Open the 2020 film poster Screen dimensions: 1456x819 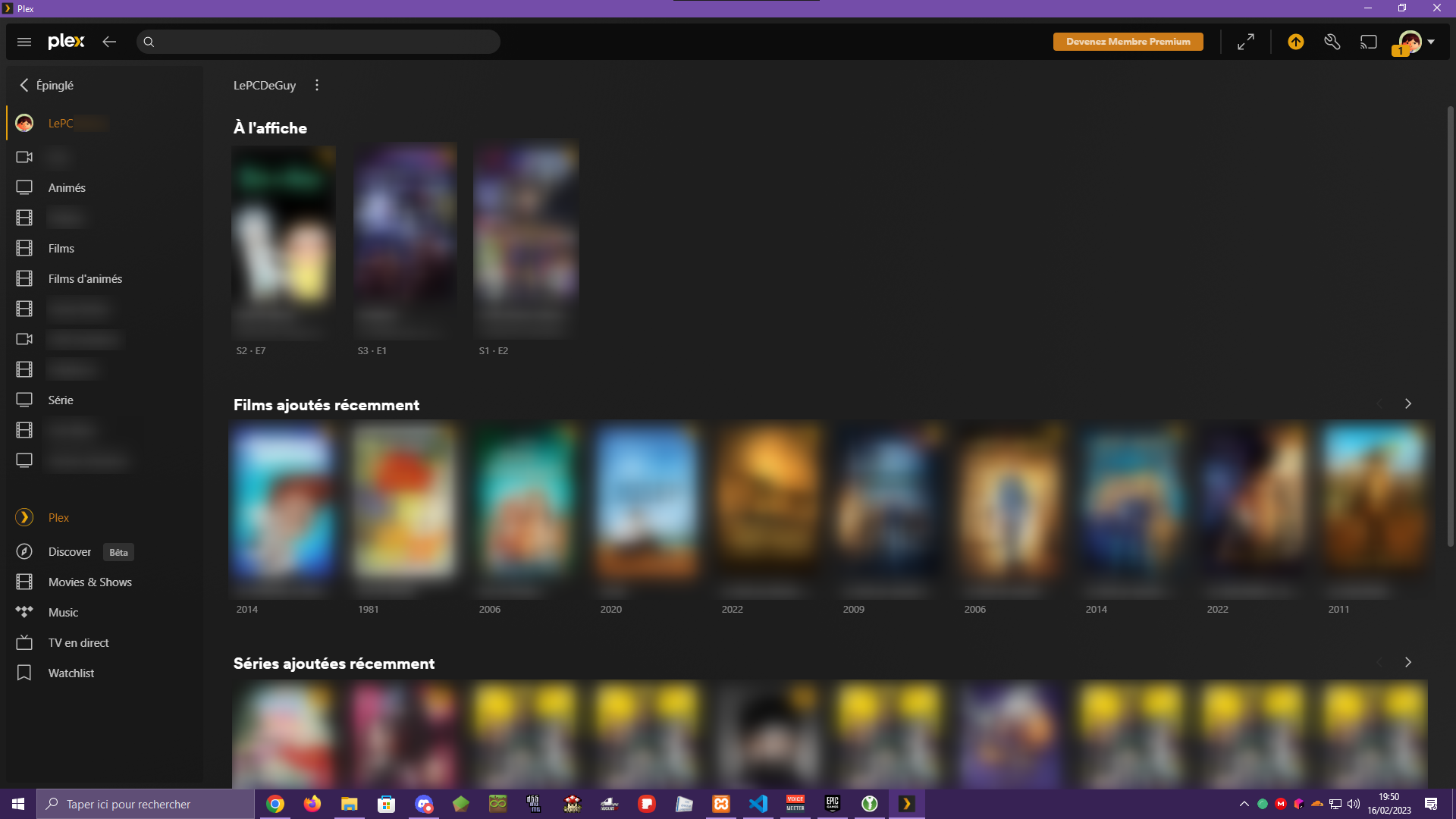pos(648,500)
